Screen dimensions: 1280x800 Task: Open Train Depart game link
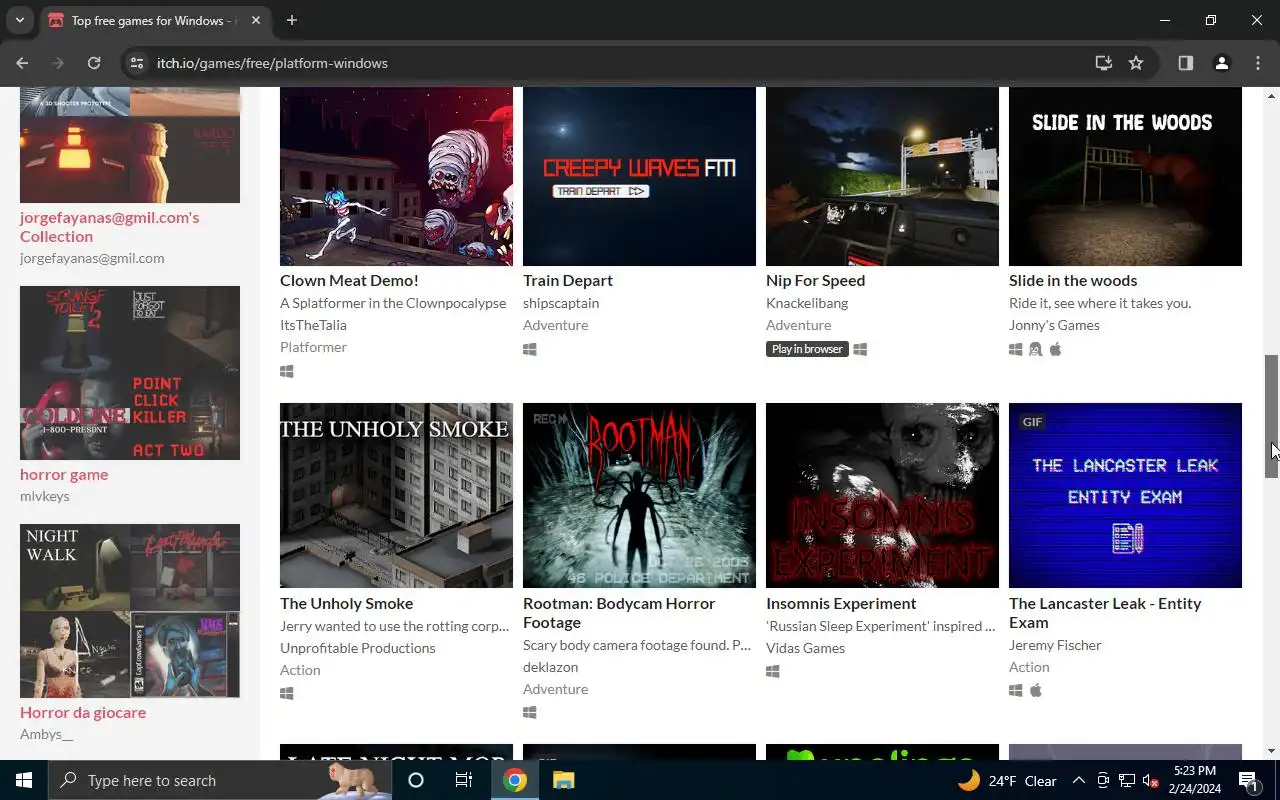pos(568,281)
